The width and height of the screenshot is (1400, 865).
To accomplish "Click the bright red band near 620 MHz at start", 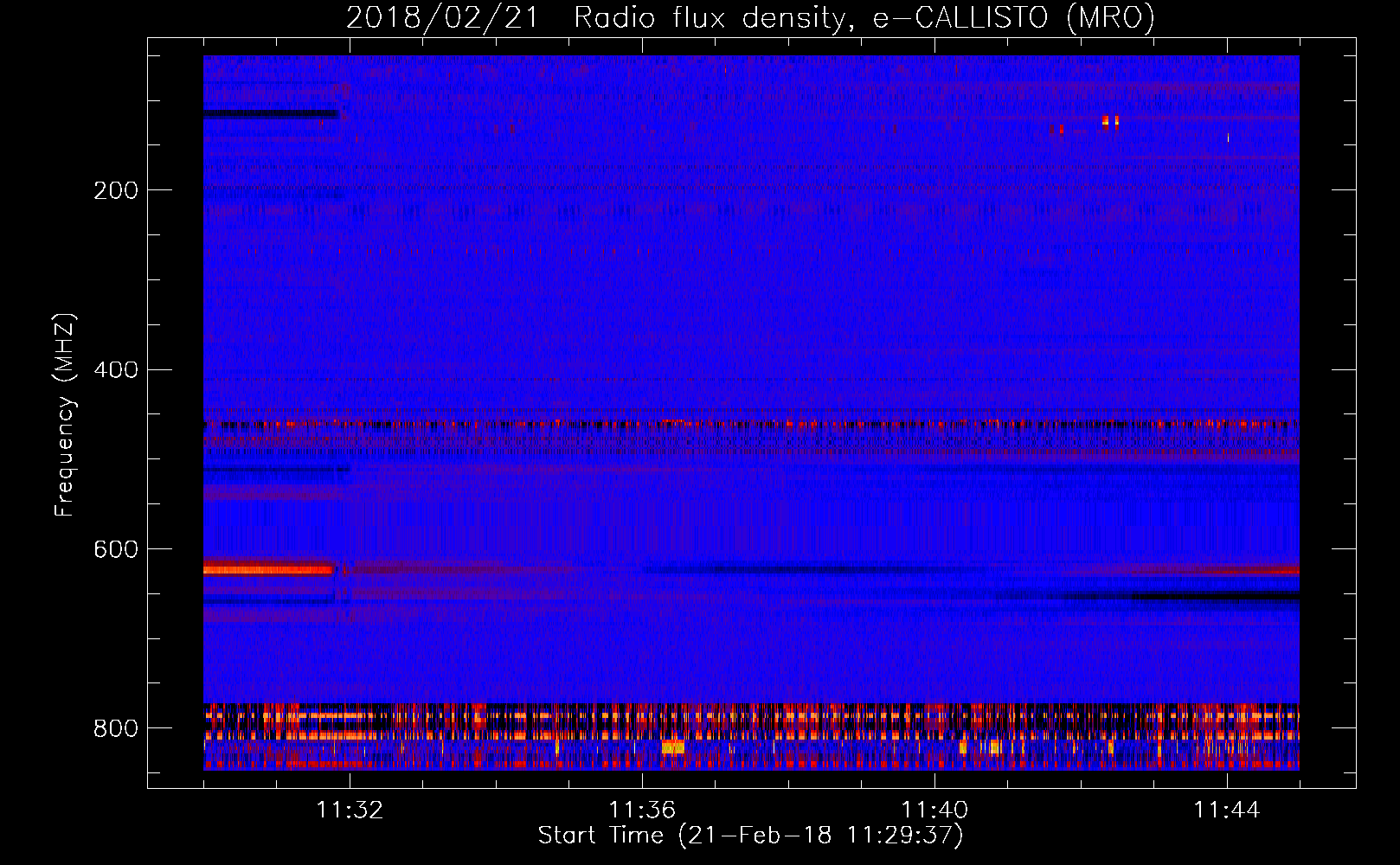I will [x=267, y=569].
